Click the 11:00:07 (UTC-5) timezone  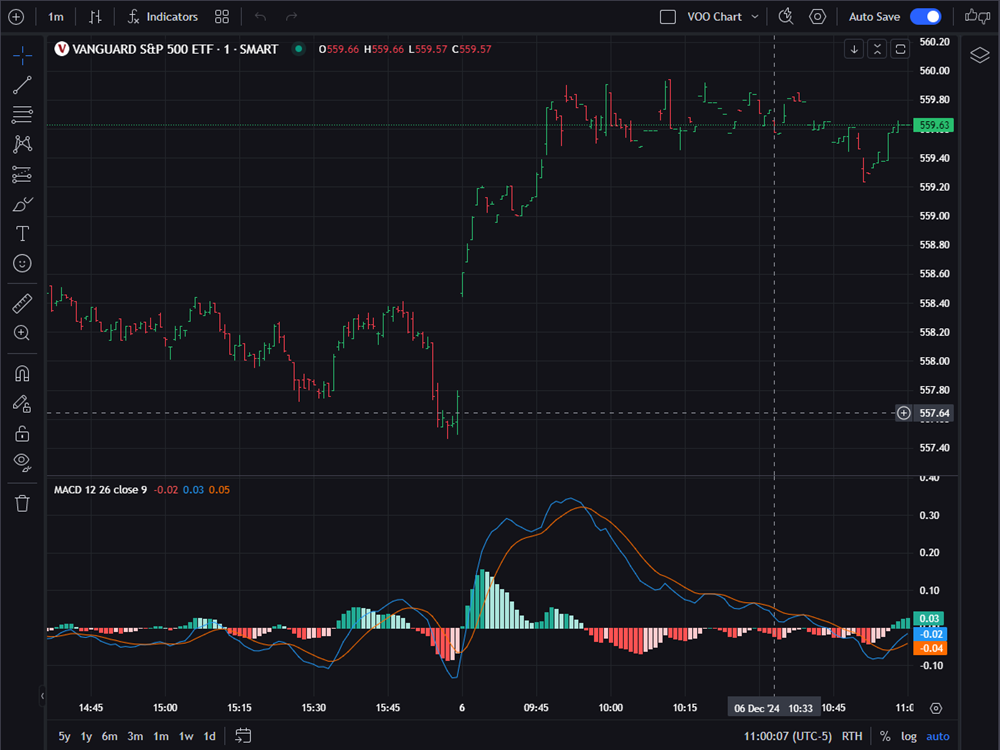(788, 736)
